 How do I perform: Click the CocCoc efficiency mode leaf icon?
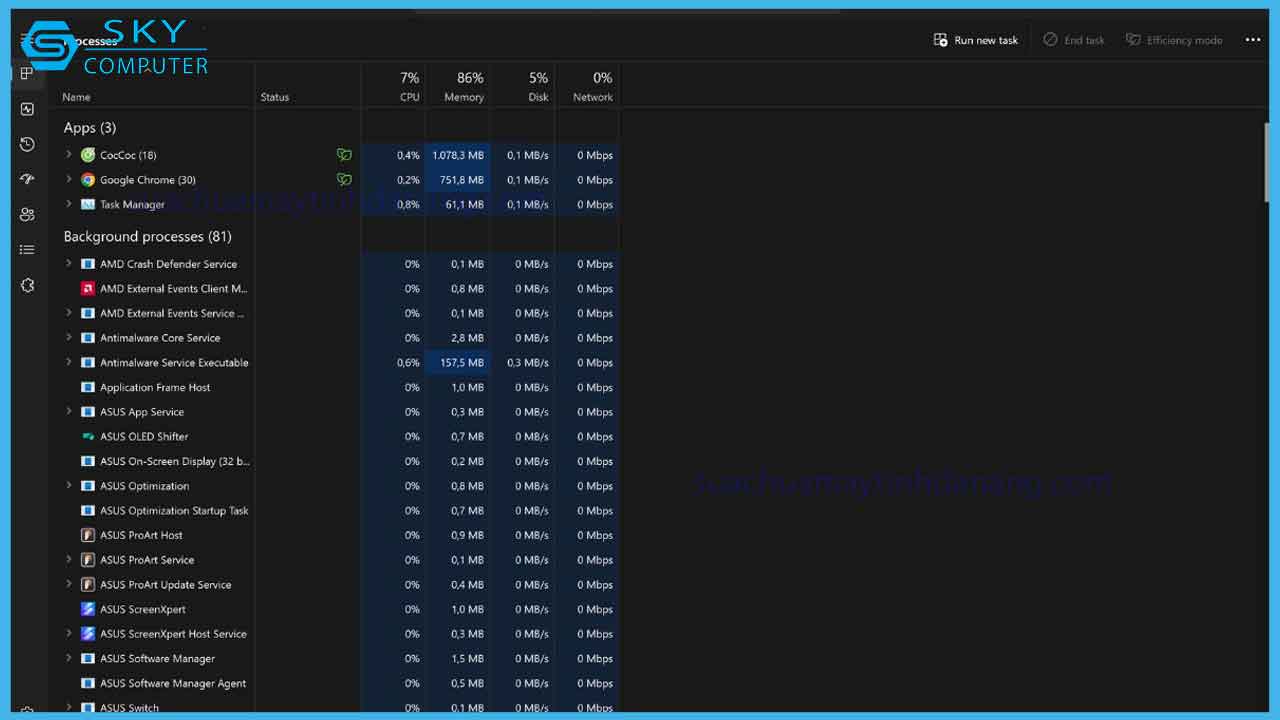(x=344, y=155)
